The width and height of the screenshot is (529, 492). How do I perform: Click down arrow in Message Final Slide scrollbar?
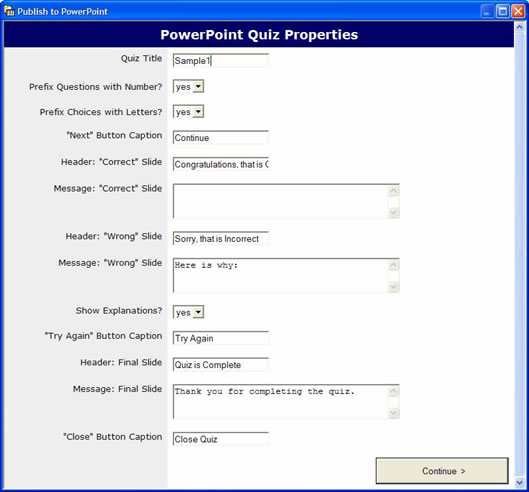pos(393,412)
